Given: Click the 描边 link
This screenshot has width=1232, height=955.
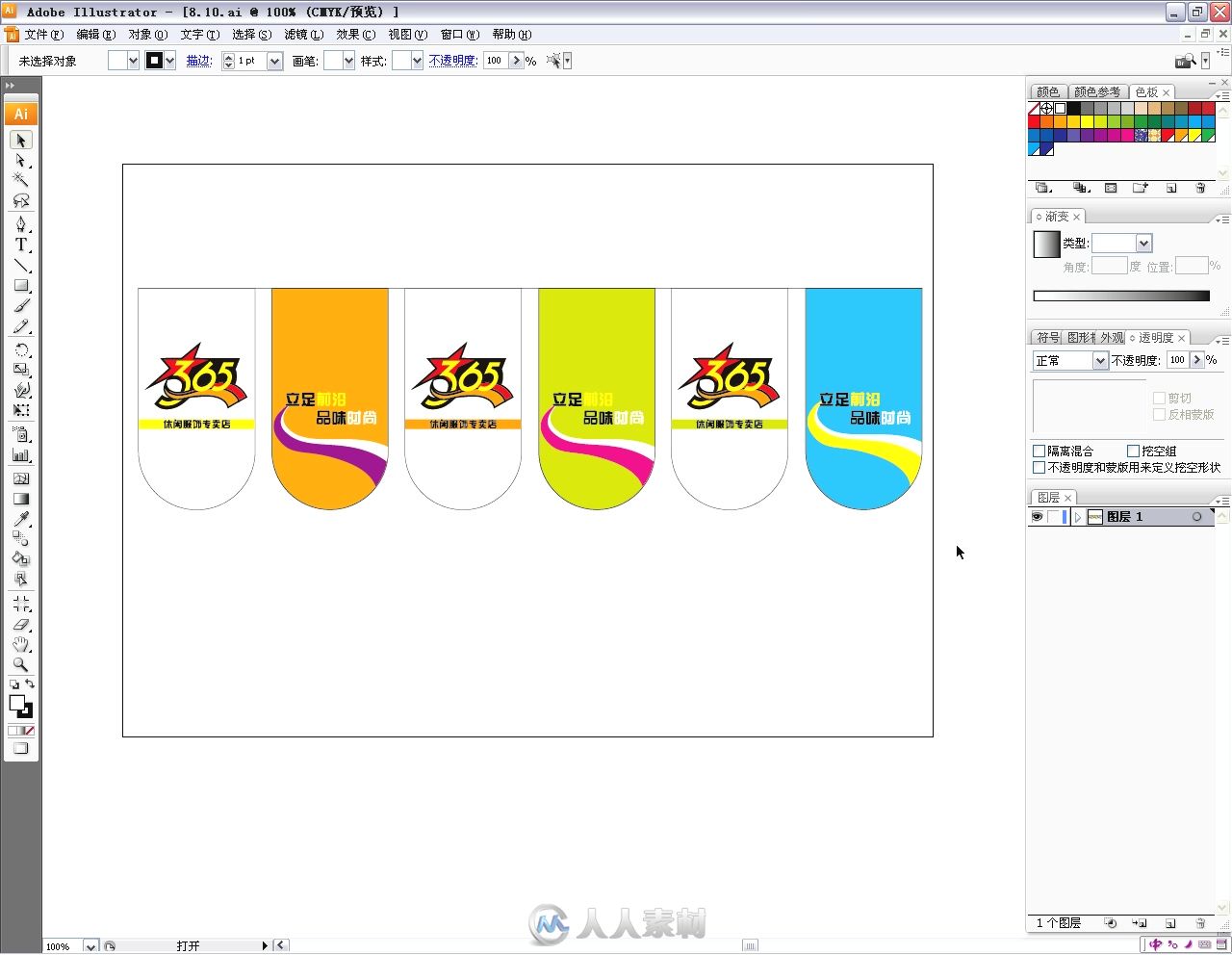Looking at the screenshot, I should [x=199, y=61].
